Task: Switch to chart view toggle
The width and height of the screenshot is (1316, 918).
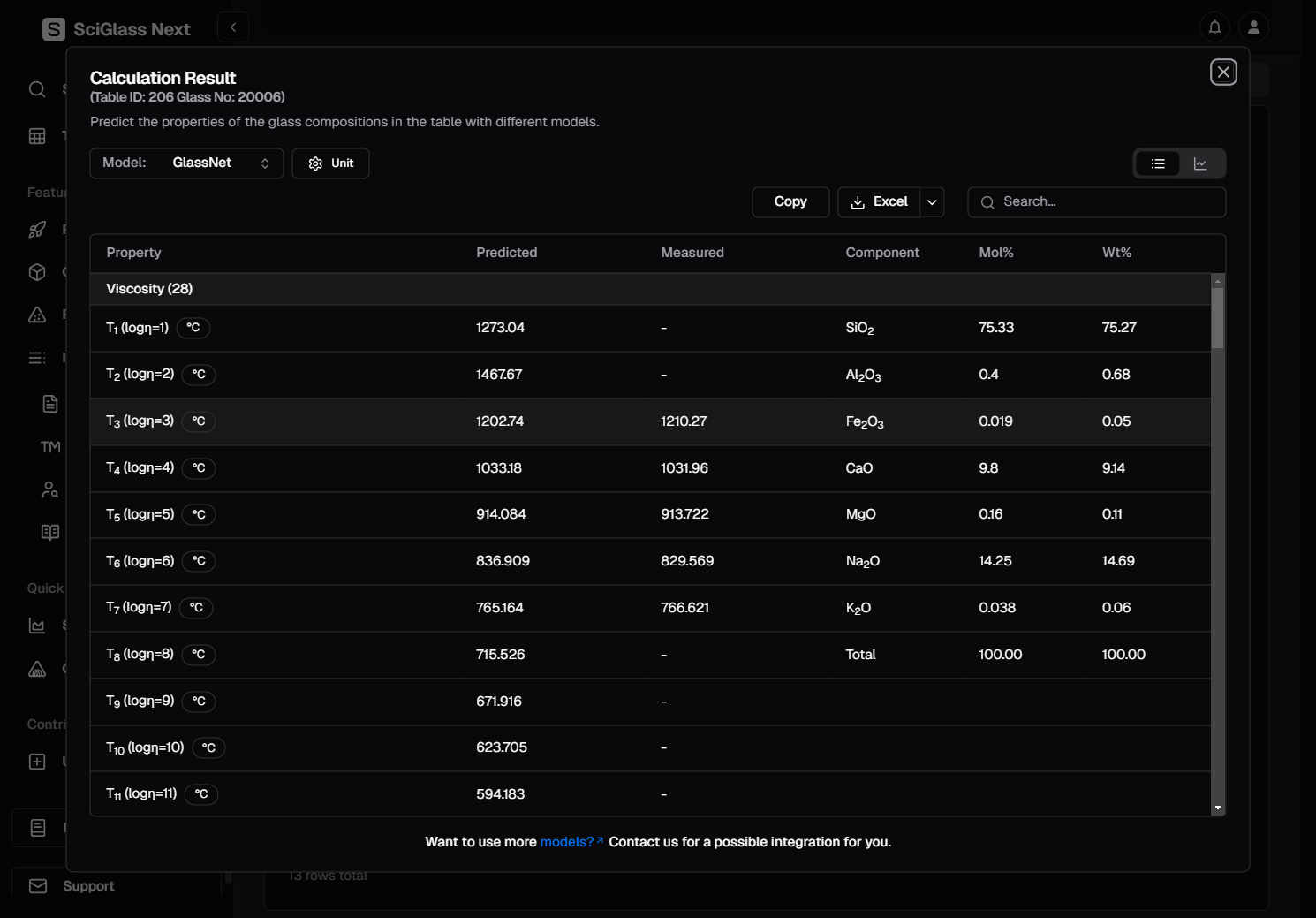Action: point(1200,163)
